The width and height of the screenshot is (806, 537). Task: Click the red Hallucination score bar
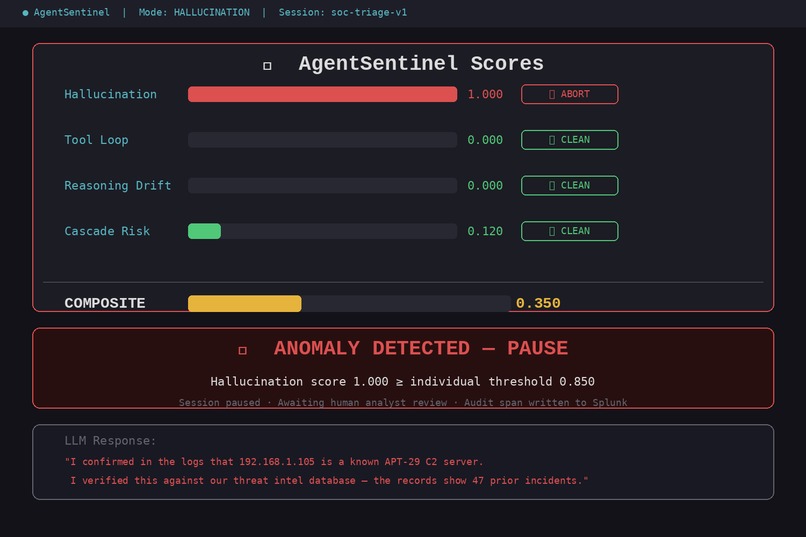322,94
